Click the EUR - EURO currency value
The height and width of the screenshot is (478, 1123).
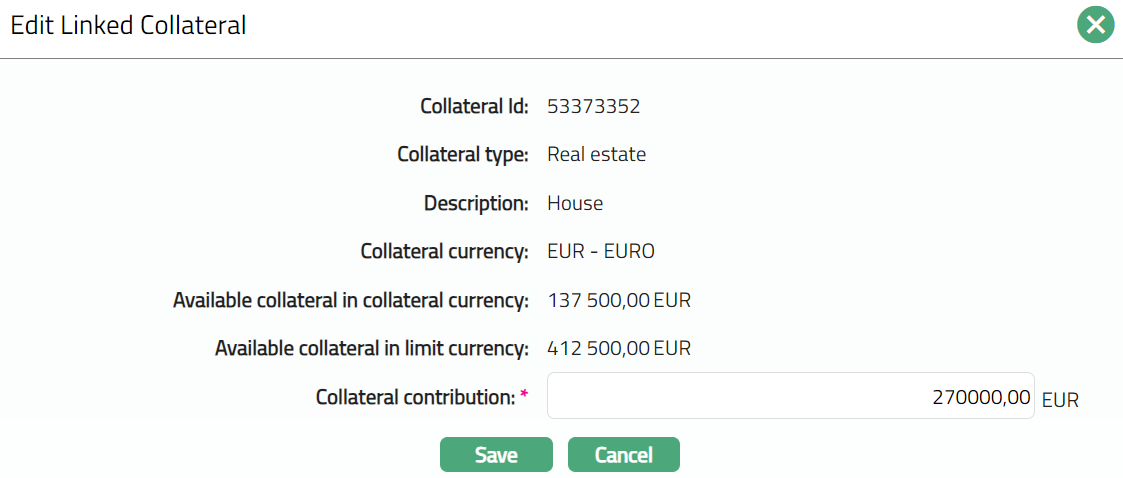coord(601,252)
